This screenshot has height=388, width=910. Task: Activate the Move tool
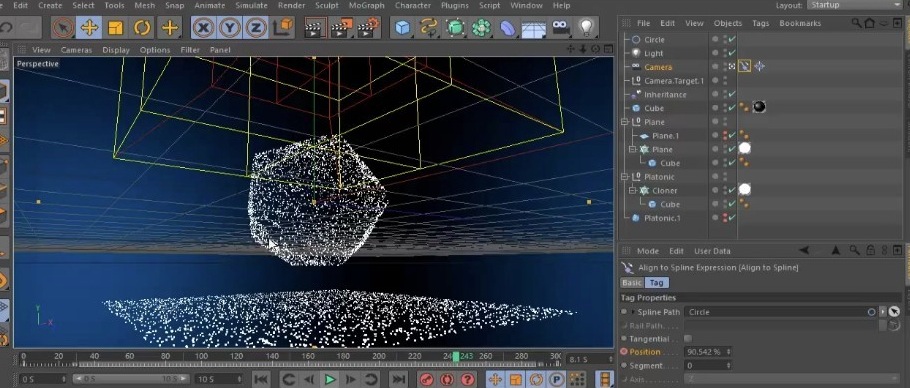click(89, 27)
